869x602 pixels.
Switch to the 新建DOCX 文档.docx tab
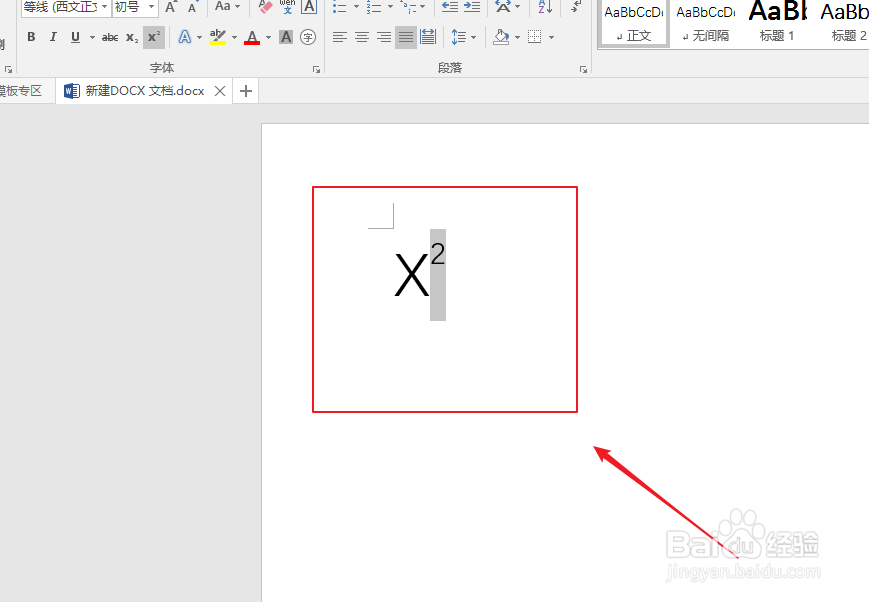[x=145, y=91]
